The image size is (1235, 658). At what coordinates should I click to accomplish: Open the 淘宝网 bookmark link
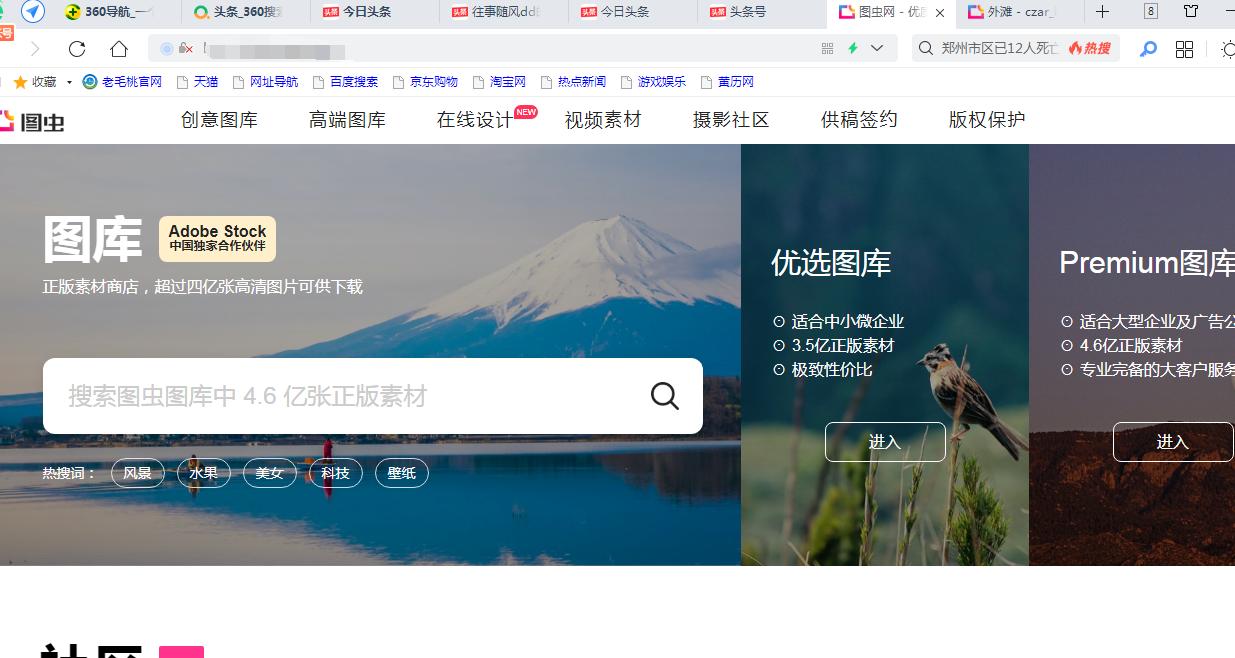point(505,81)
